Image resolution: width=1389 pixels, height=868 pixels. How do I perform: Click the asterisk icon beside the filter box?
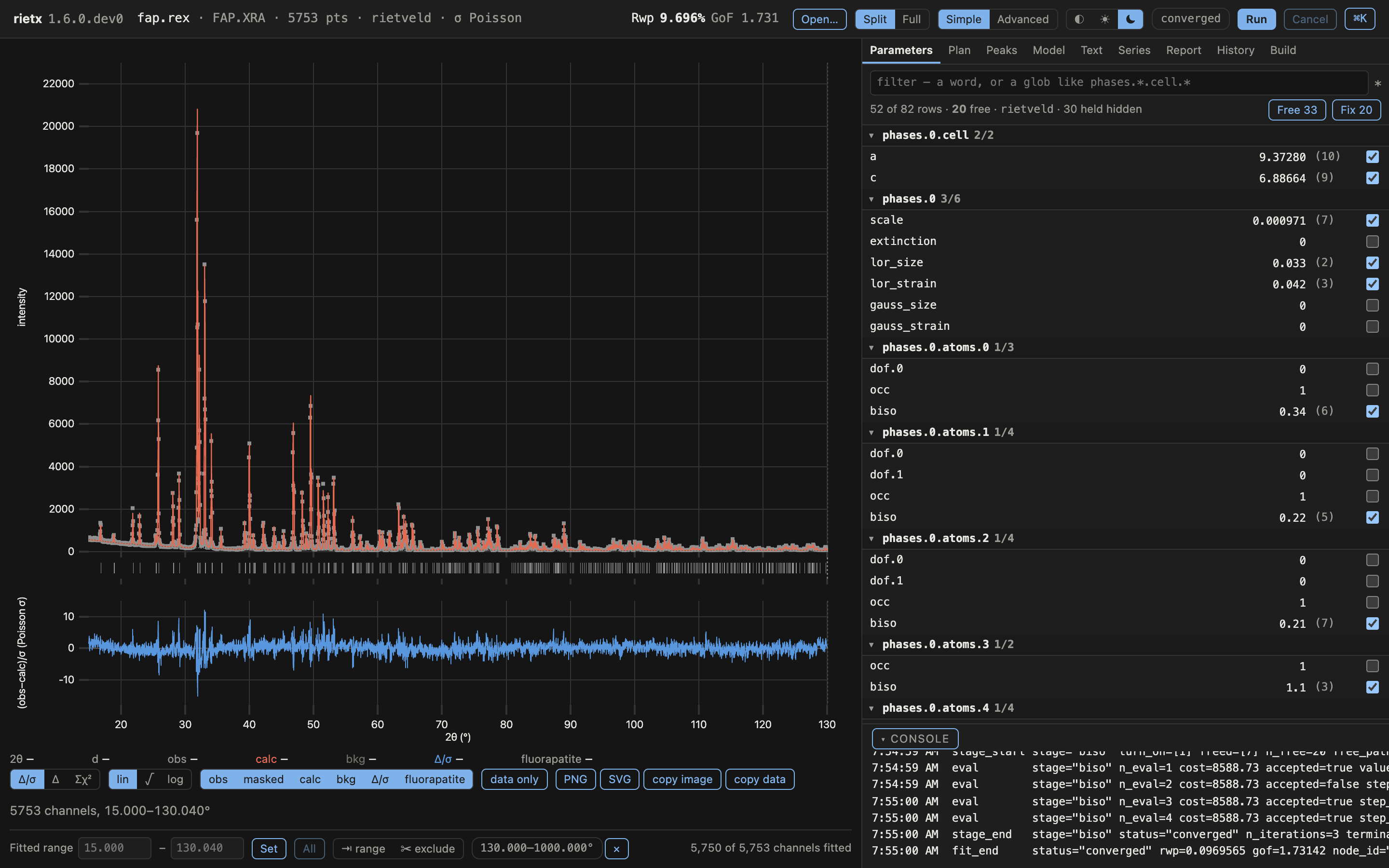point(1377,83)
